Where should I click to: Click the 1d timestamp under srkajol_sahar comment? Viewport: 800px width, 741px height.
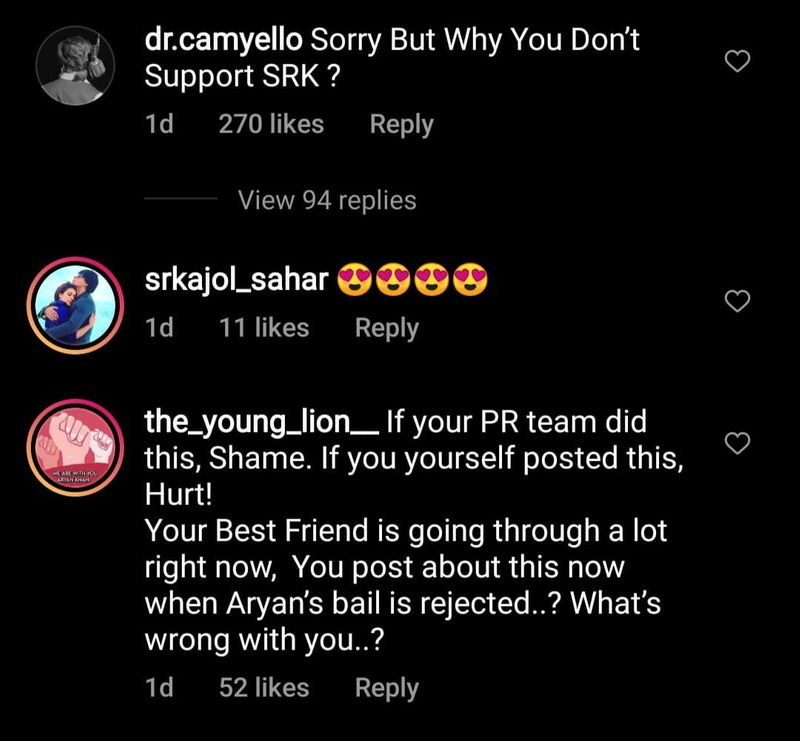click(x=160, y=328)
